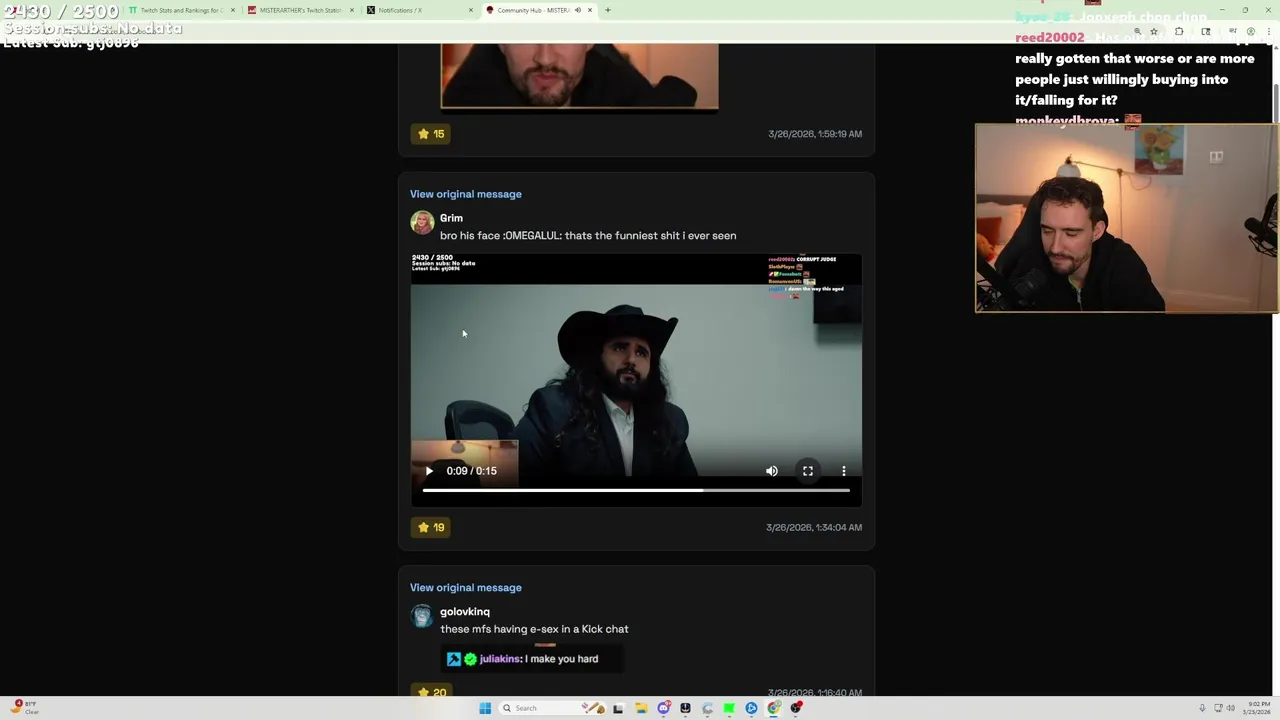Click the zoom magnifier in address bar
The image size is (1280, 720).
tap(1137, 32)
